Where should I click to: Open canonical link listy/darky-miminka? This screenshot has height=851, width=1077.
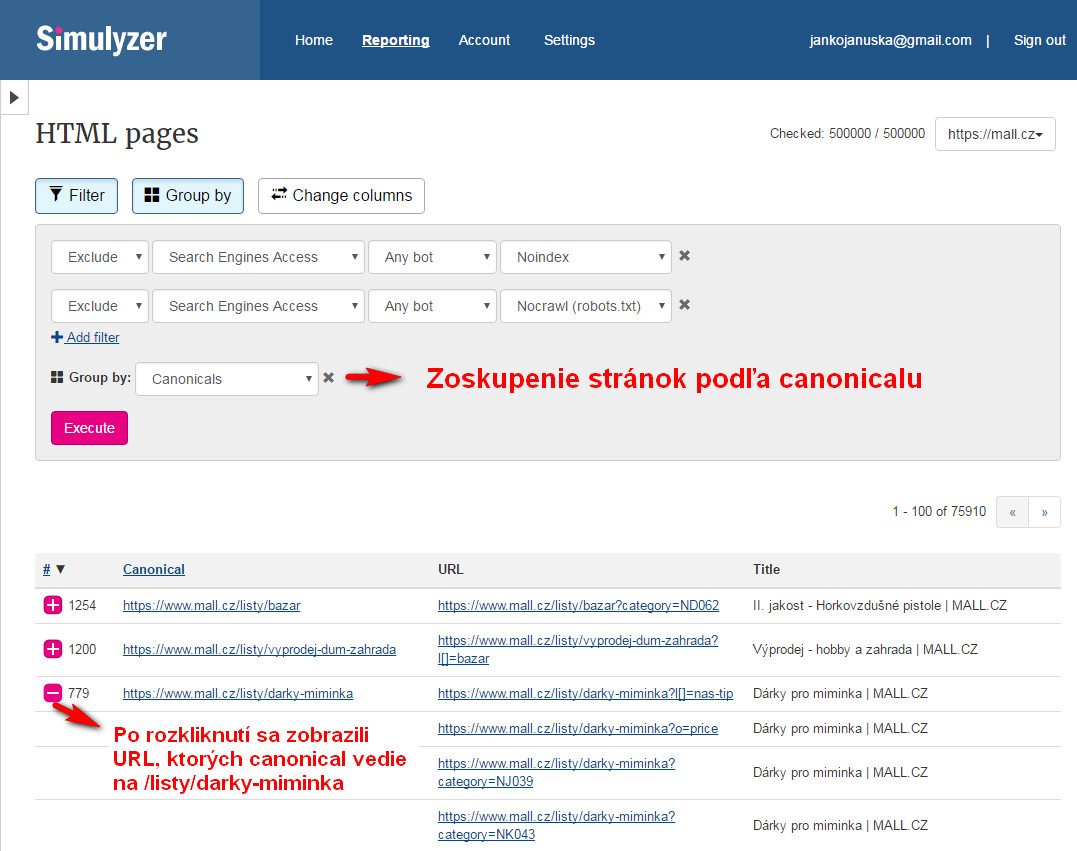pos(238,694)
